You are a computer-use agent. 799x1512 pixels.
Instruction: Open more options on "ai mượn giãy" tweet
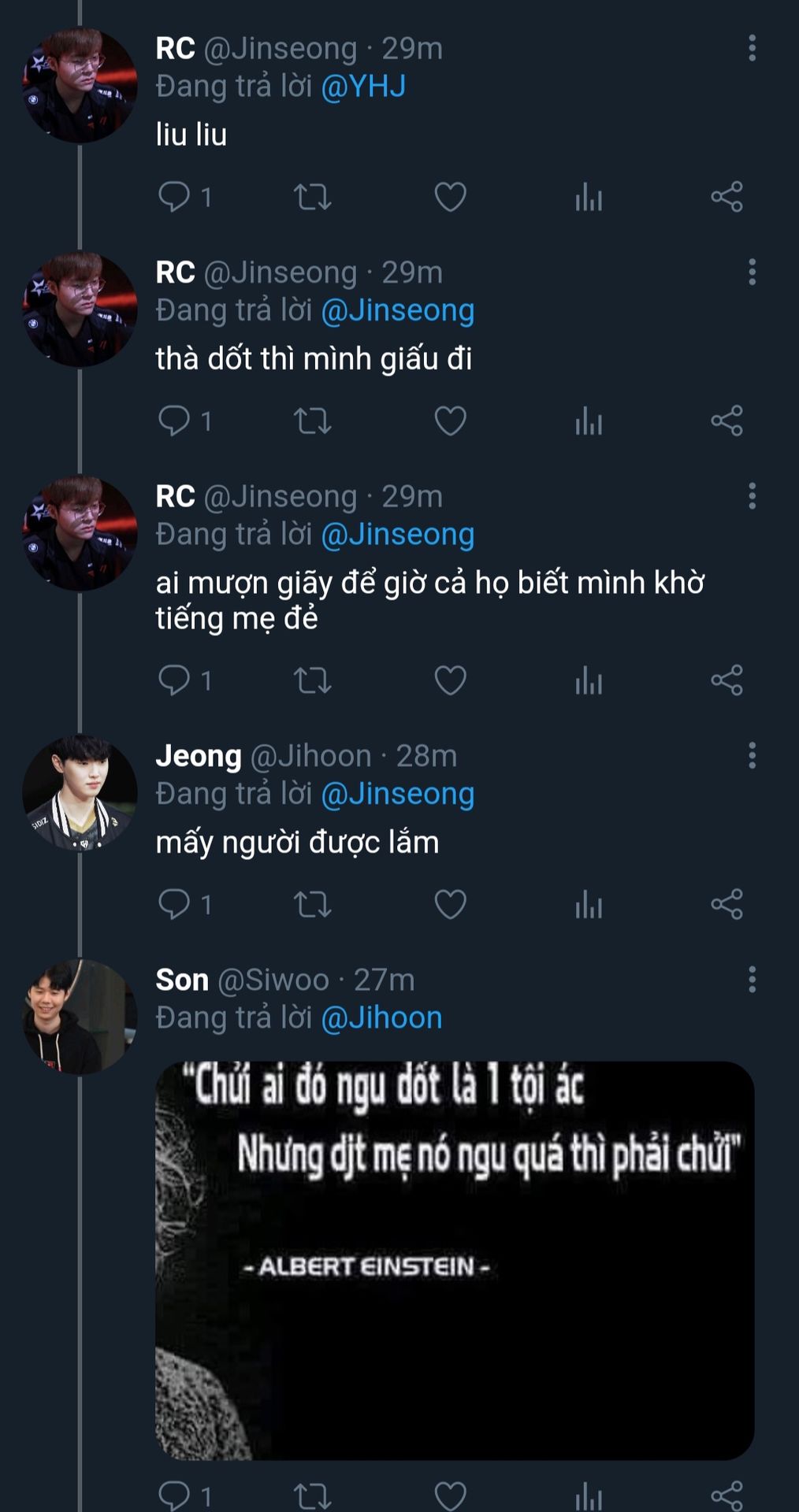[x=752, y=496]
